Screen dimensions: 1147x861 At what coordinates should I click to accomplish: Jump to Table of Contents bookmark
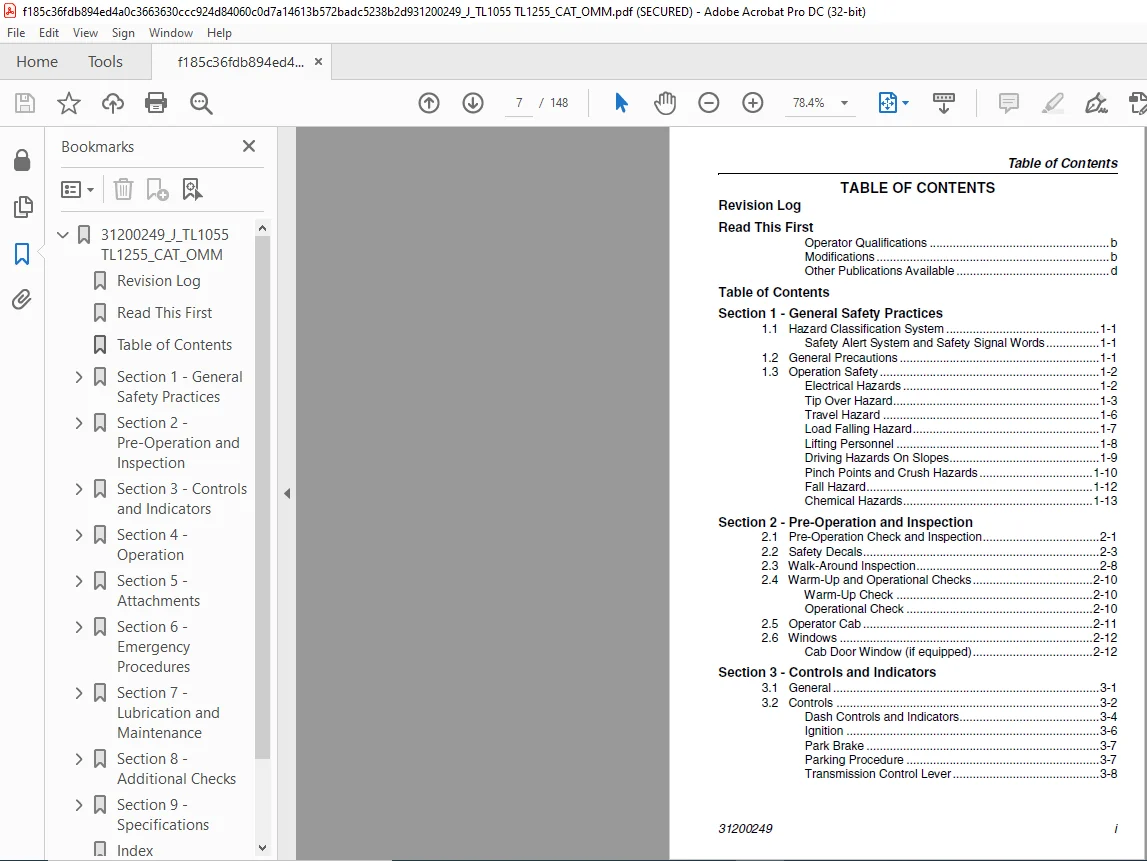pos(174,345)
